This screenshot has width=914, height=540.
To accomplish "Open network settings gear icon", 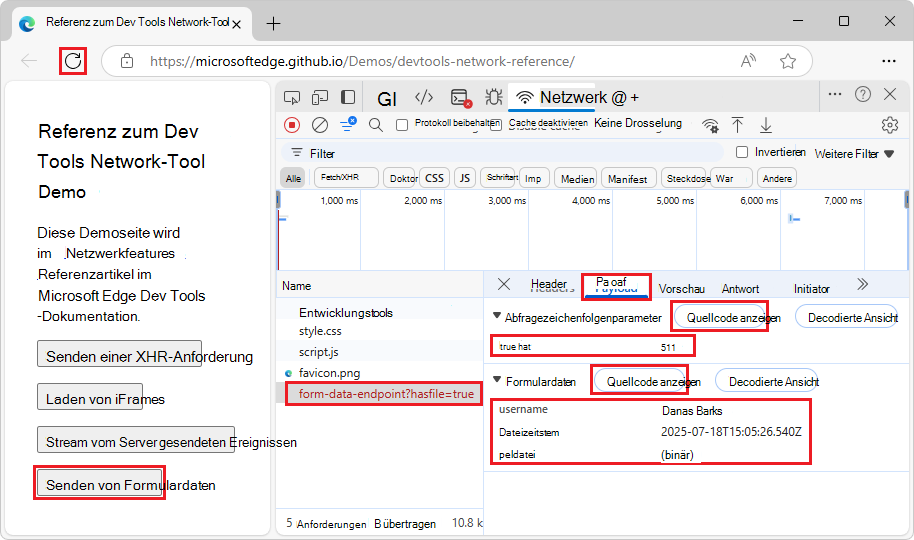I will pyautogui.click(x=889, y=125).
